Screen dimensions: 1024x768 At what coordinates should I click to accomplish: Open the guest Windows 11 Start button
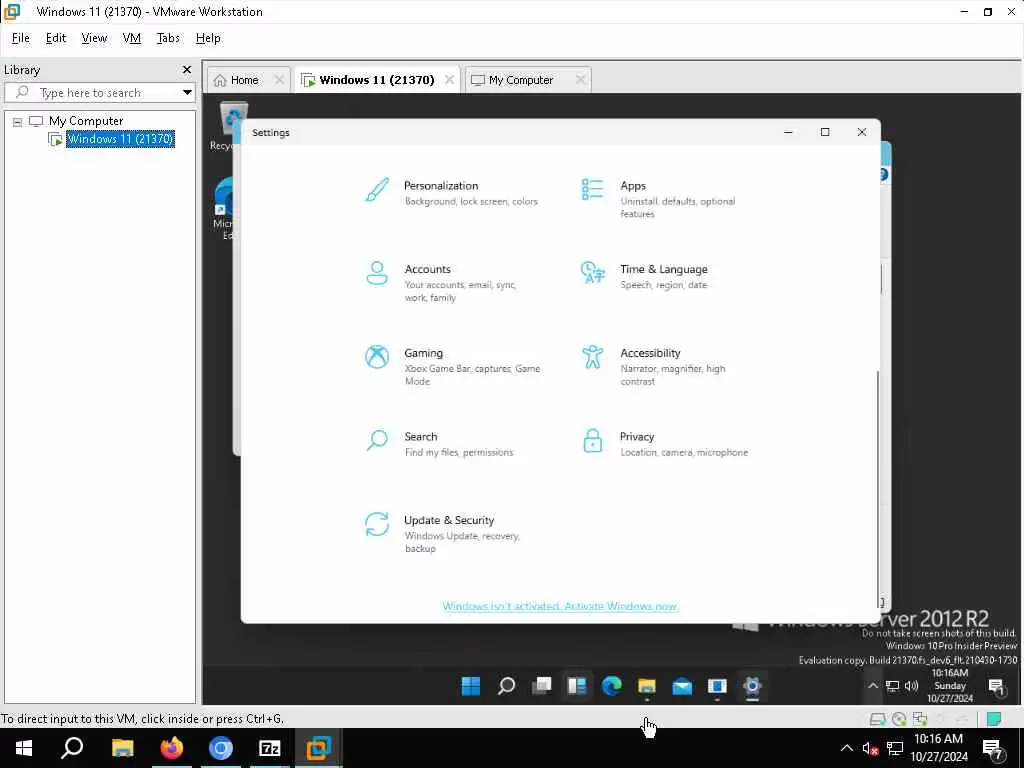471,686
